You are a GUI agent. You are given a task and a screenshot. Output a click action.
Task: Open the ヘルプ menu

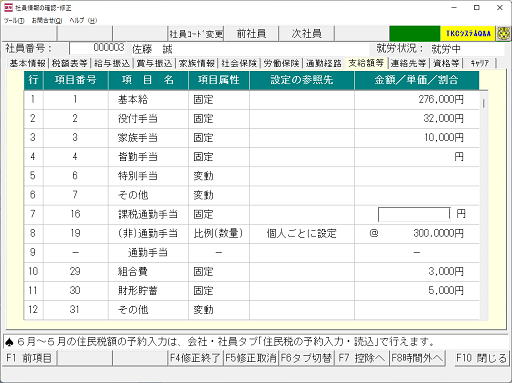click(83, 21)
